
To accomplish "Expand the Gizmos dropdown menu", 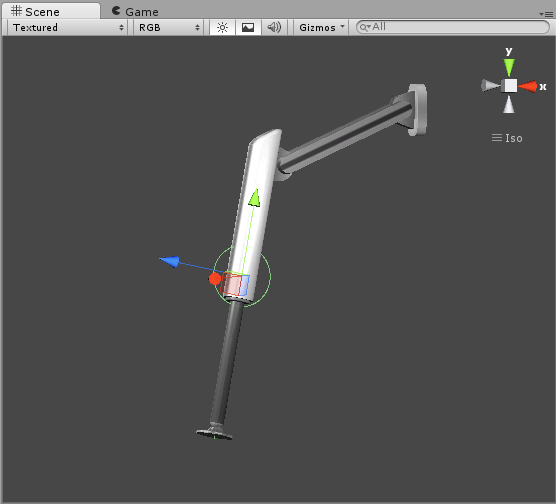I will 321,27.
